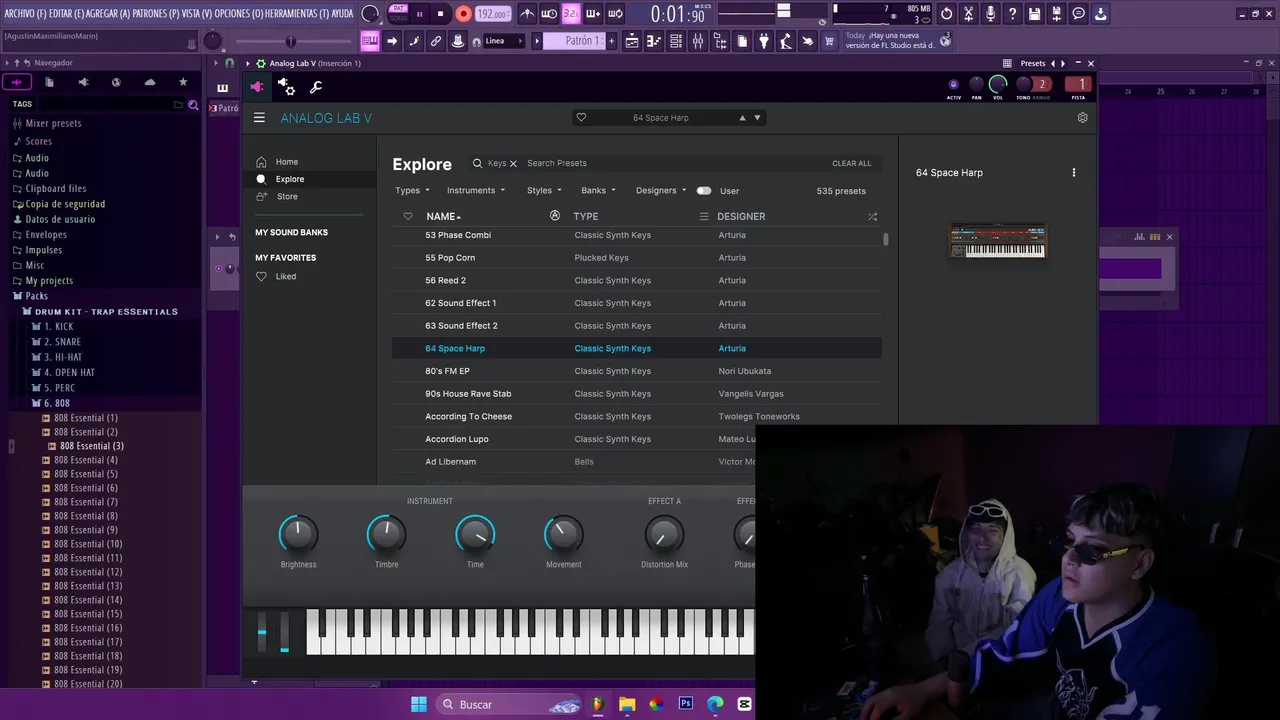Click CLEAR ALL filters button
Screen dimensions: 1280x720
click(851, 163)
